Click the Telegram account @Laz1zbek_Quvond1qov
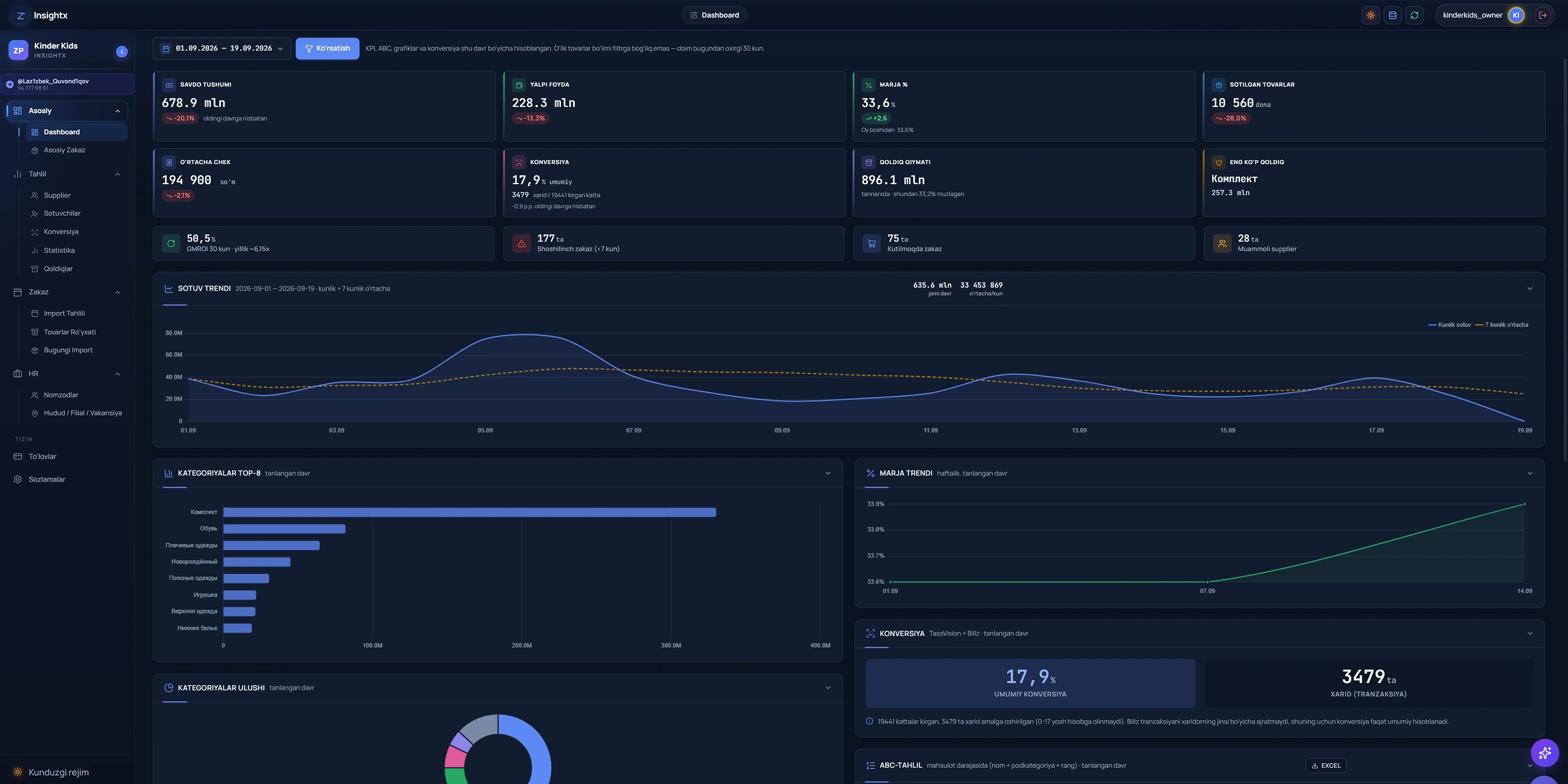The width and height of the screenshot is (1568, 784). point(68,84)
